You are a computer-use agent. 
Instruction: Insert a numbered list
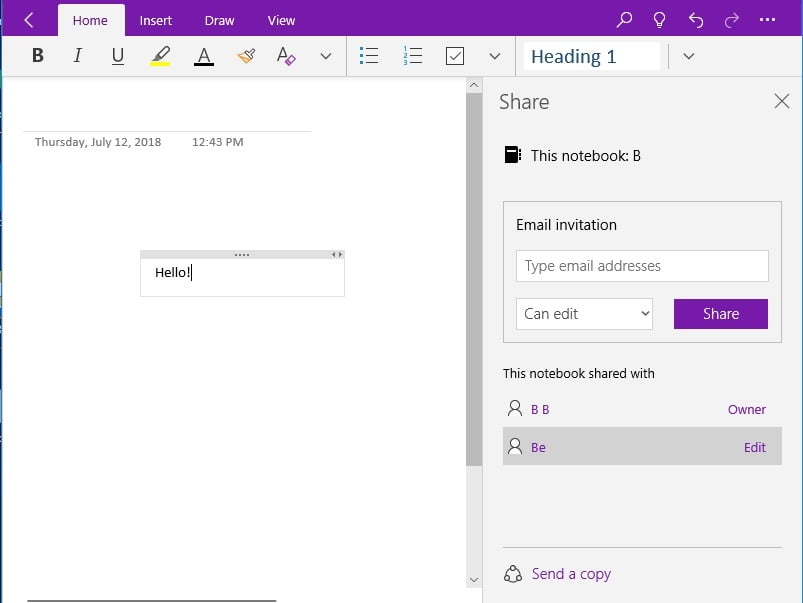(x=412, y=55)
